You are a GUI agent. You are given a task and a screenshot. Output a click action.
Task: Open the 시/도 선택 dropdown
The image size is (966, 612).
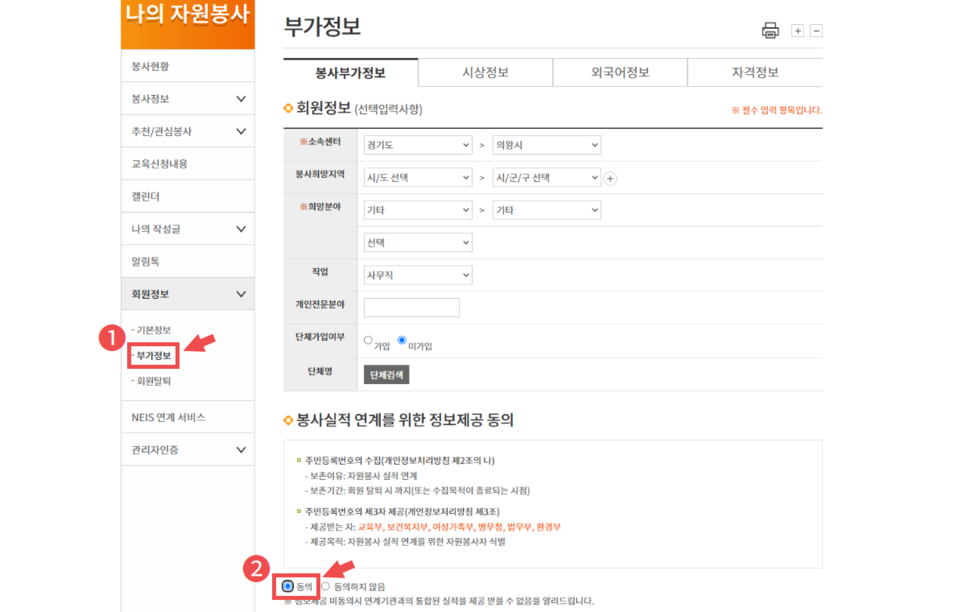pos(417,177)
